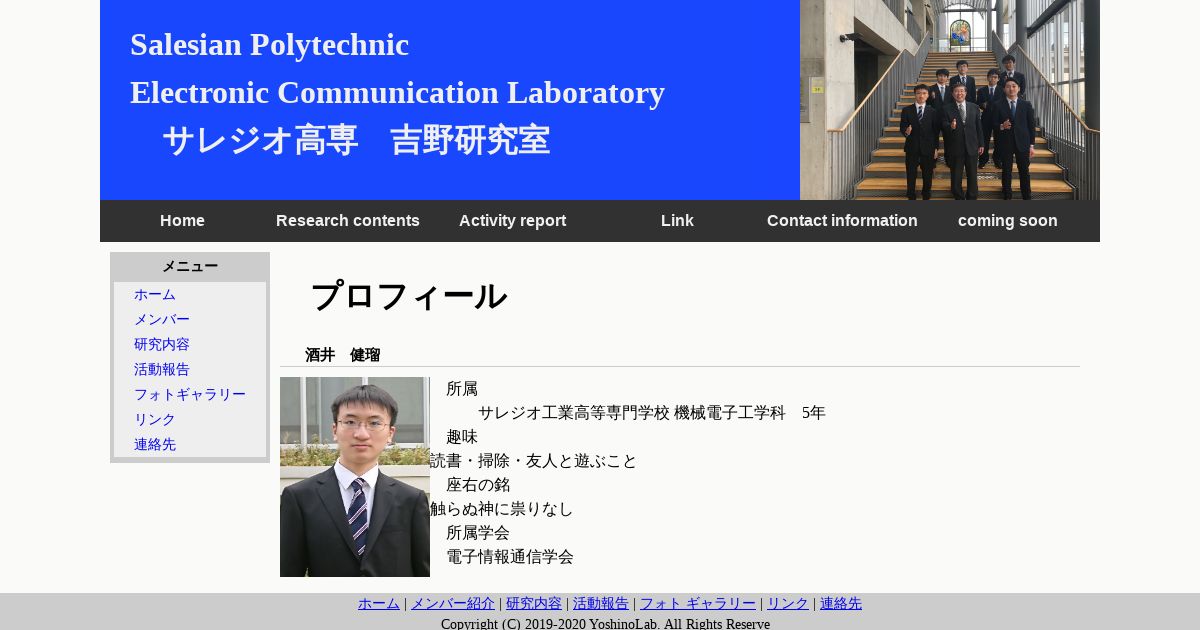Viewport: 1200px width, 630px height.
Task: Click the coming soon nav item
Action: click(x=1007, y=221)
